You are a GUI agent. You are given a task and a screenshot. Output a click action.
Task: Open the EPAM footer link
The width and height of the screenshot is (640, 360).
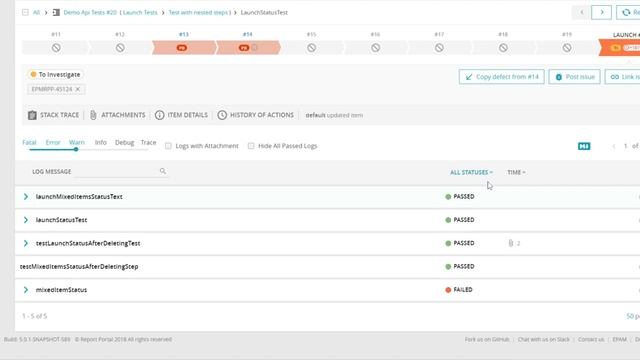[620, 339]
